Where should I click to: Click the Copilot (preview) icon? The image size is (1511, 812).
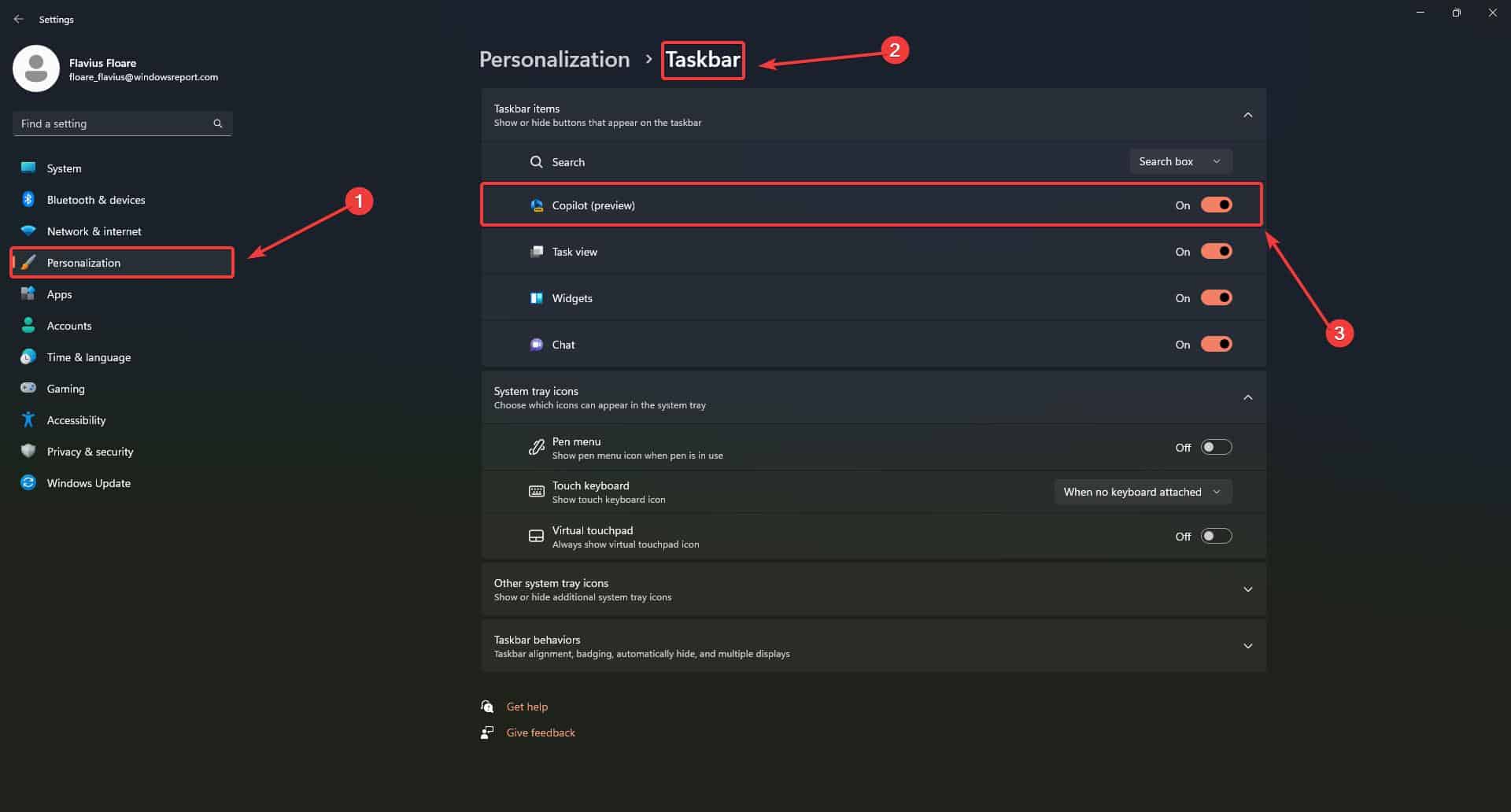click(537, 205)
